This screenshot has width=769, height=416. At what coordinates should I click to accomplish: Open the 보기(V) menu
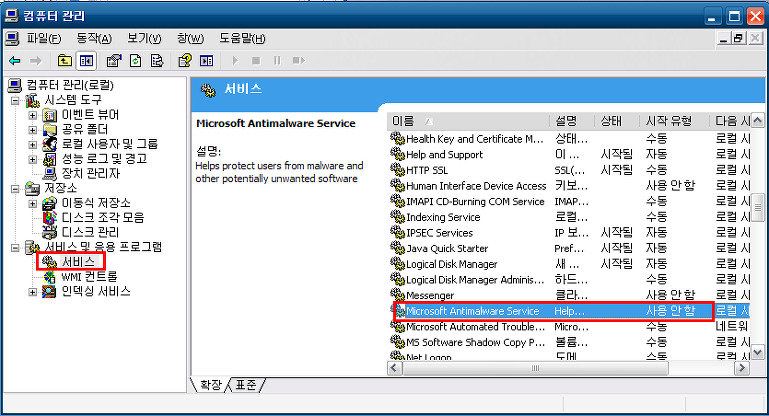click(x=144, y=38)
